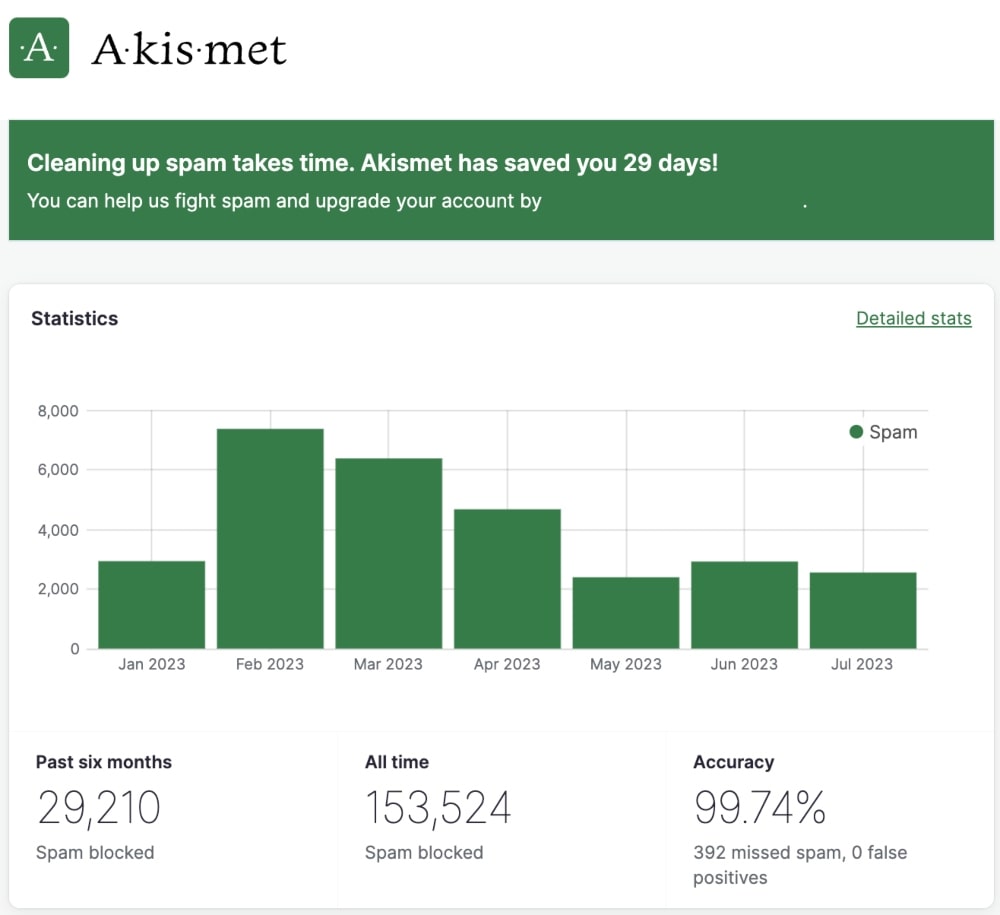The height and width of the screenshot is (915, 1000).
Task: Click the Feb 2023 axis label
Action: point(270,664)
